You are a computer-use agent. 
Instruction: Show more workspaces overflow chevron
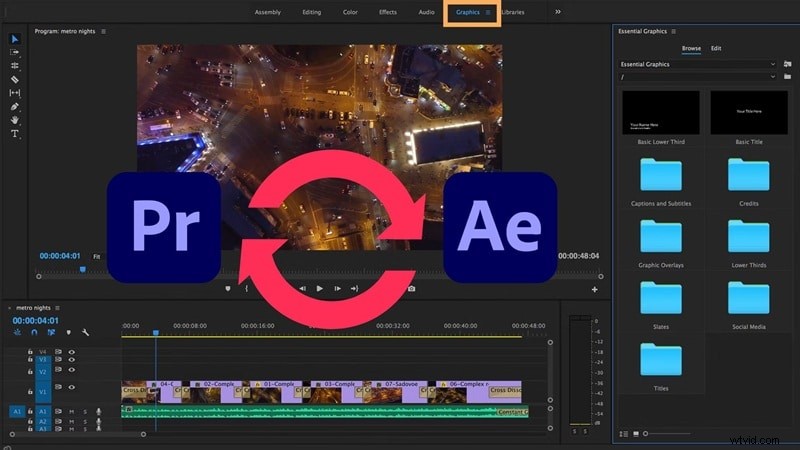point(558,12)
